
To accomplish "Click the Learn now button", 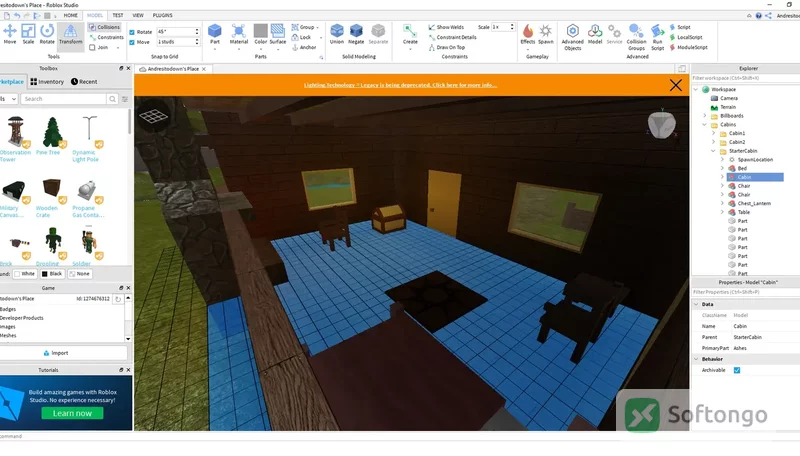I will [72, 413].
